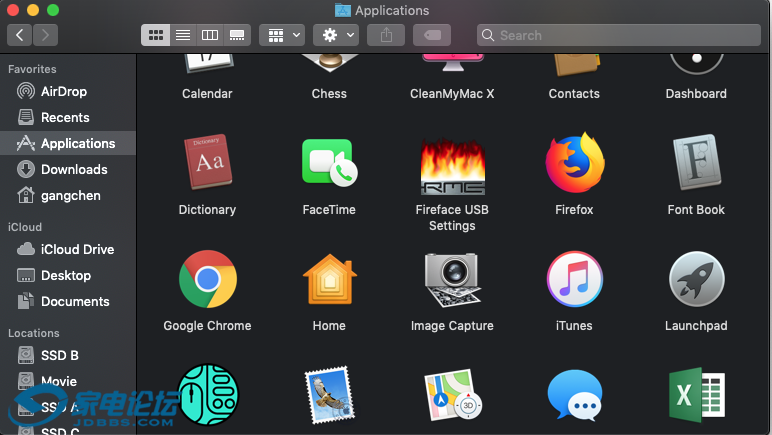This screenshot has width=772, height=435.
Task: Select Applications in the sidebar
Action: click(68, 143)
